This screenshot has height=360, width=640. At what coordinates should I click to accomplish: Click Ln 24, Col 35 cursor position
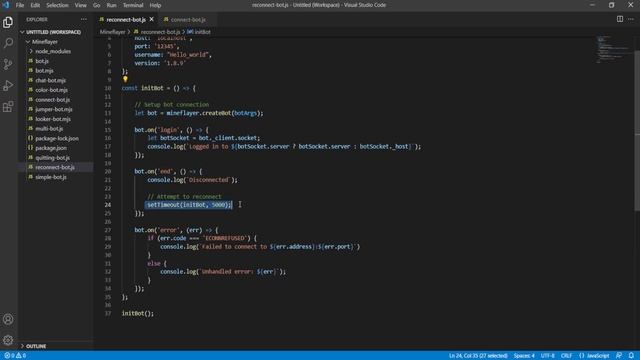(478, 356)
